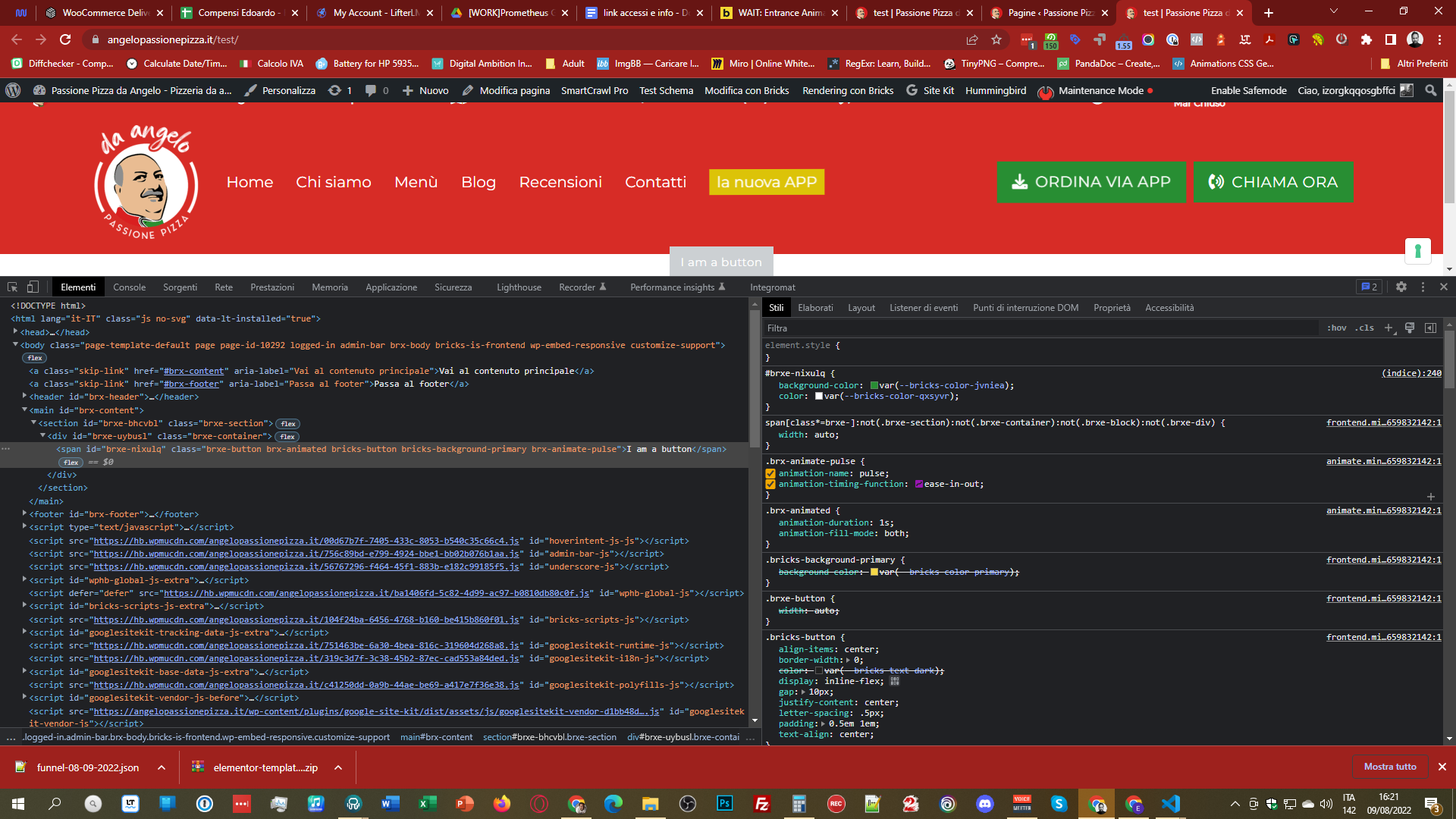Expand the header brx-header node
This screenshot has width=1456, height=819.
click(x=25, y=397)
